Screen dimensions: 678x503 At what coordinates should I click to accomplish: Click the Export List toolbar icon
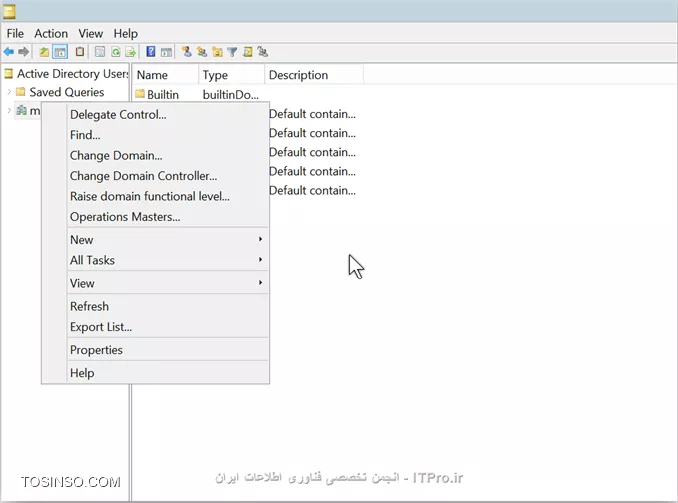[130, 52]
